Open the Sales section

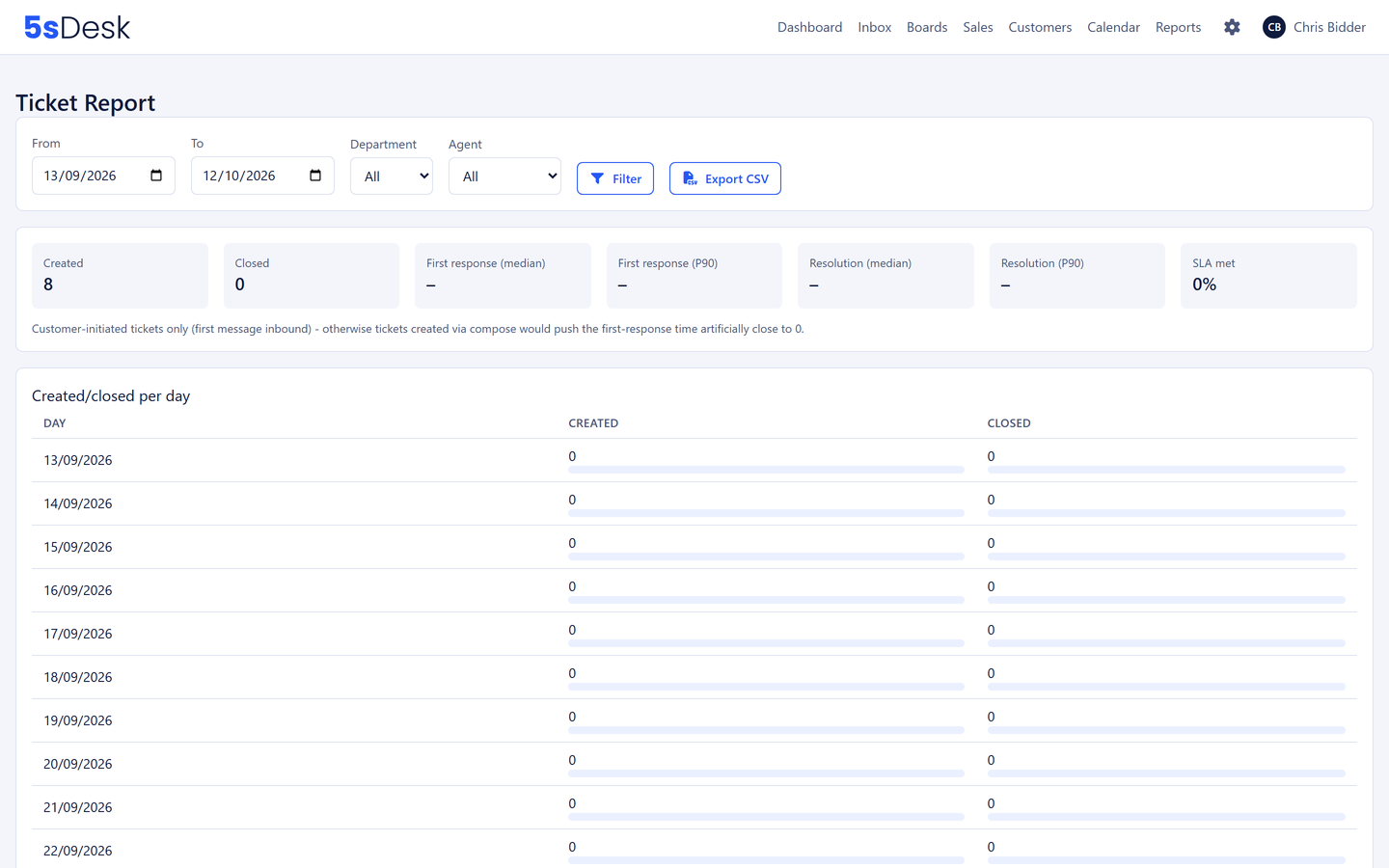tap(978, 27)
